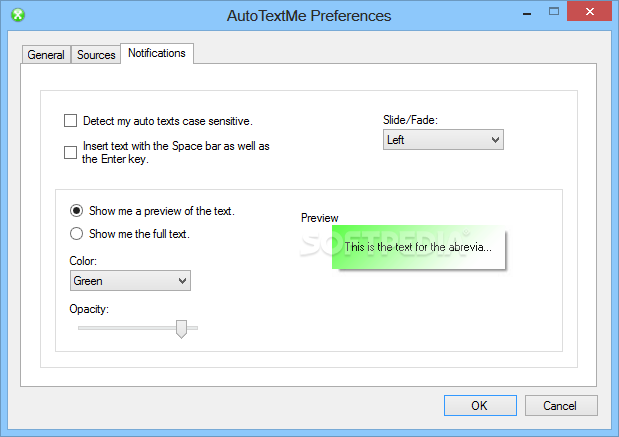Enable case sensitive auto text detection
Screen dimensions: 619x437
70,121
